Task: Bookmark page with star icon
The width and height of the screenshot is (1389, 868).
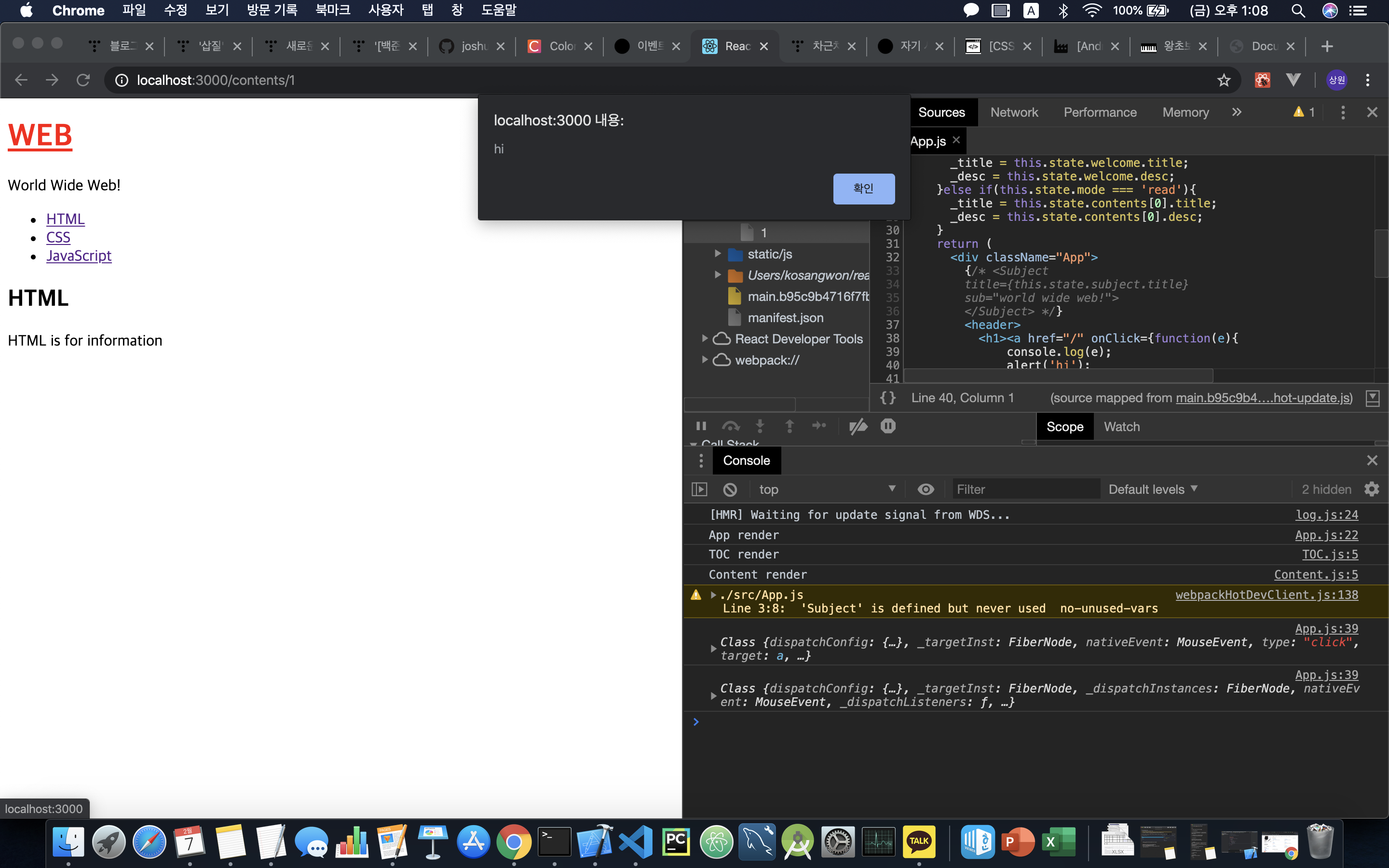Action: (x=1223, y=81)
